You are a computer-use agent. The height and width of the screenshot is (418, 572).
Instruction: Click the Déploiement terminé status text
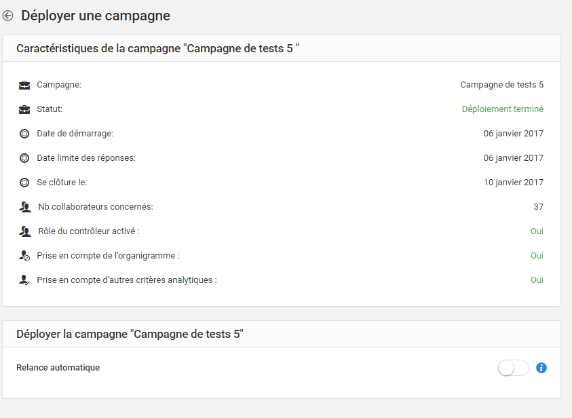pos(502,109)
